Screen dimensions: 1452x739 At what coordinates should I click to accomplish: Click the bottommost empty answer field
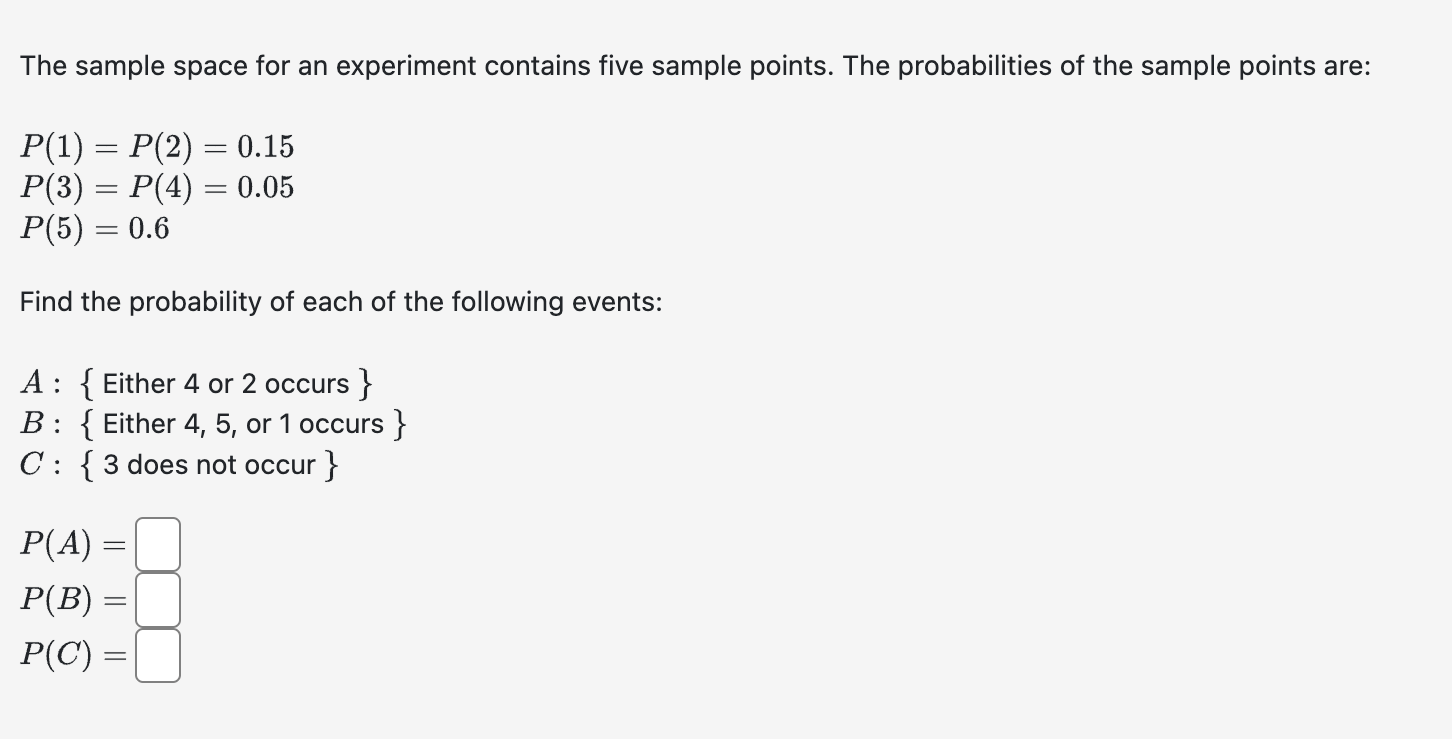[x=158, y=655]
